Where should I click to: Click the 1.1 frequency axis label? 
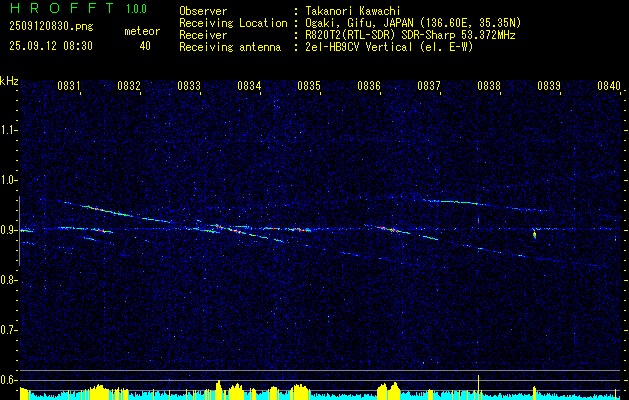coord(7,130)
